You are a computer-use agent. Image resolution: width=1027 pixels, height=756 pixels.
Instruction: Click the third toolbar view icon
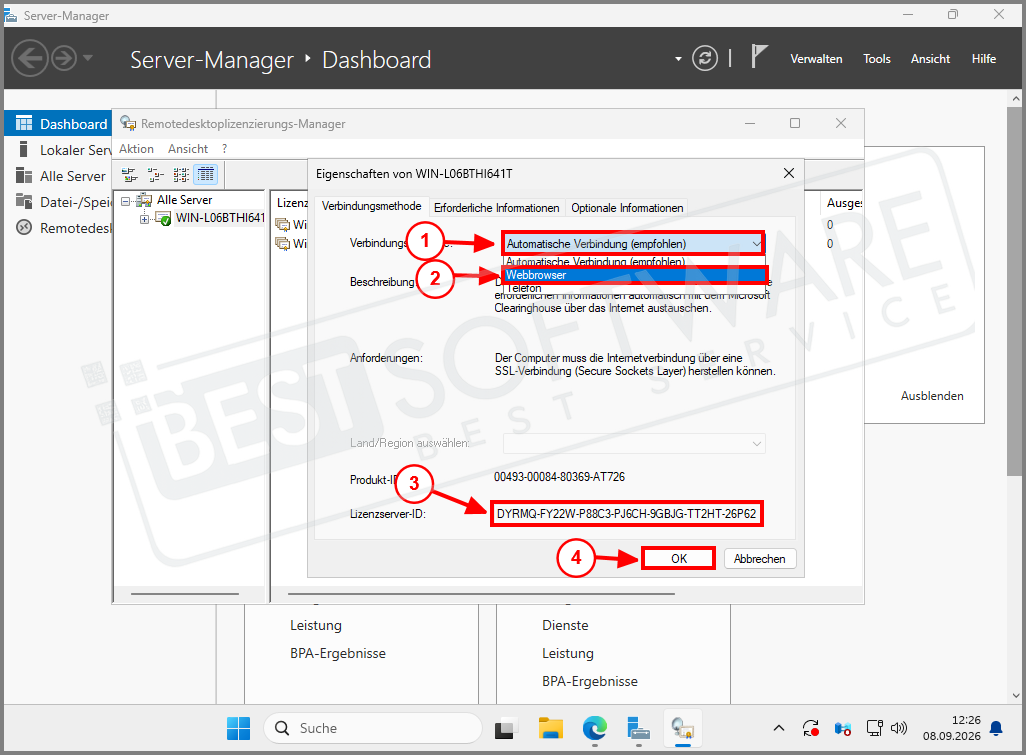(x=181, y=174)
